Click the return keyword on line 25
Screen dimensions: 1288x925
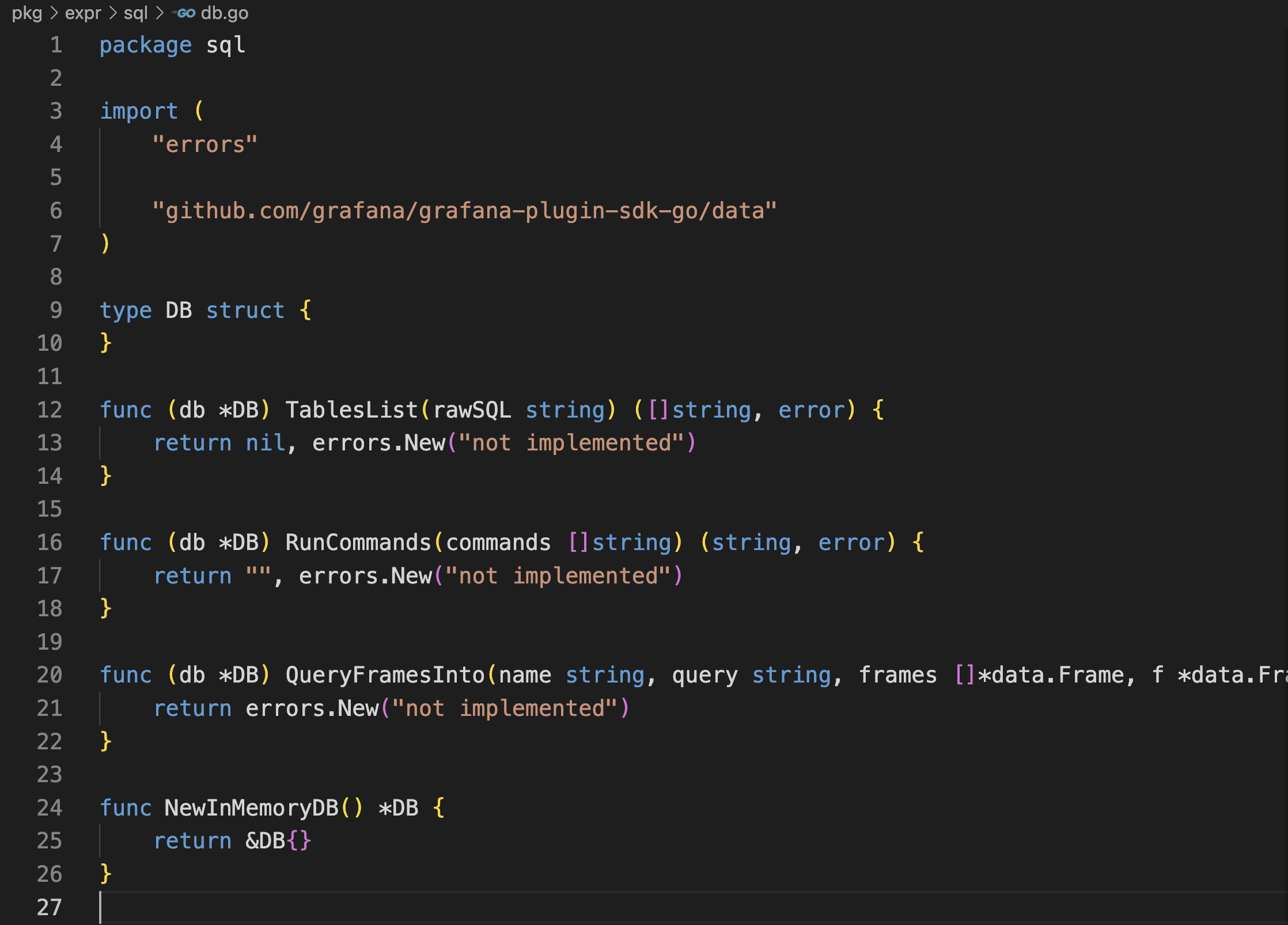[192, 840]
